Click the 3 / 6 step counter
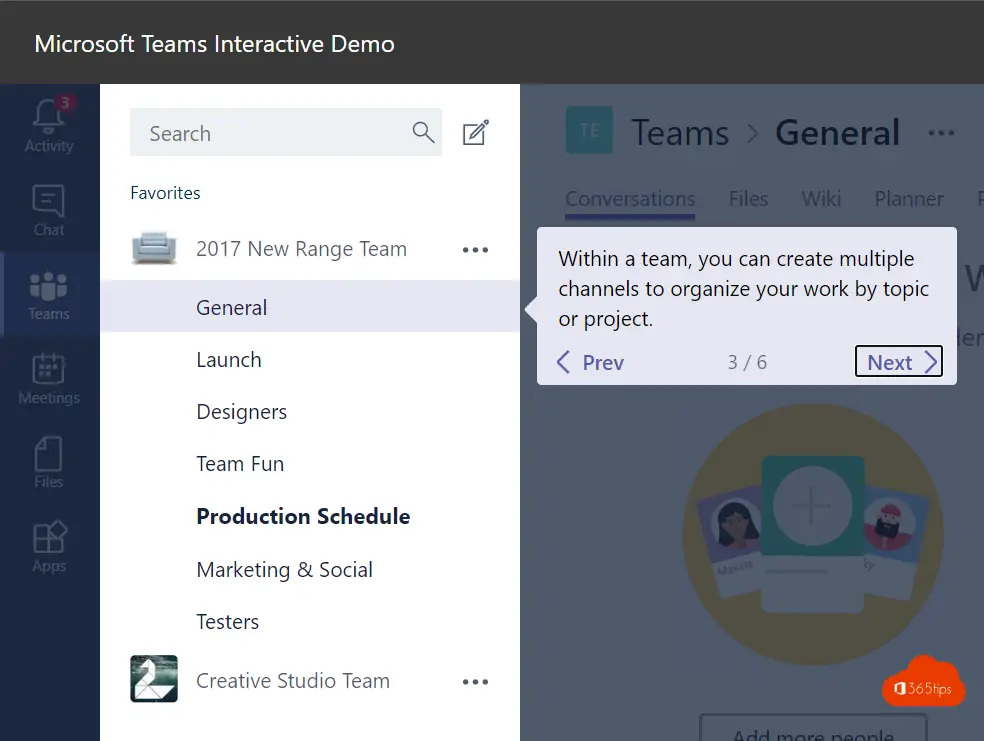Image resolution: width=984 pixels, height=741 pixels. [x=747, y=362]
